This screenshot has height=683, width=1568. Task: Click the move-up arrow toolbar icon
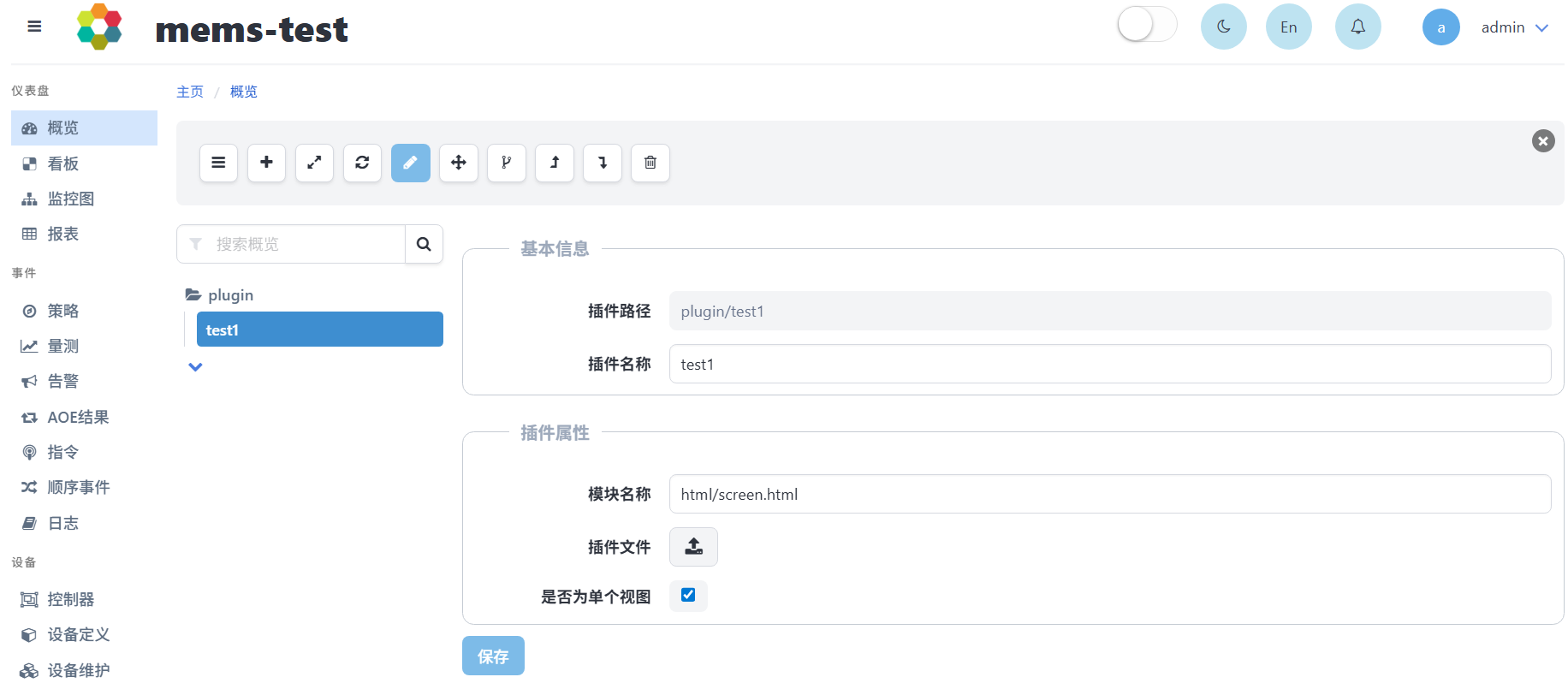coord(555,163)
